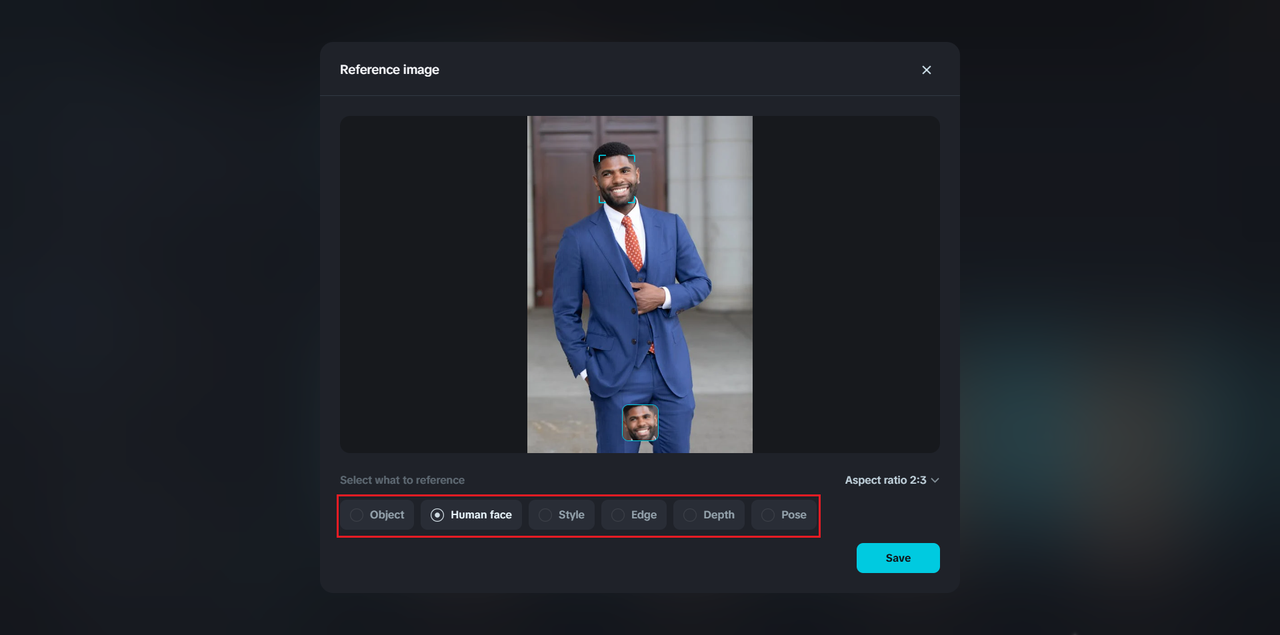The height and width of the screenshot is (635, 1280).
Task: Click the chevron beside Aspect ratio
Action: pyautogui.click(x=935, y=480)
